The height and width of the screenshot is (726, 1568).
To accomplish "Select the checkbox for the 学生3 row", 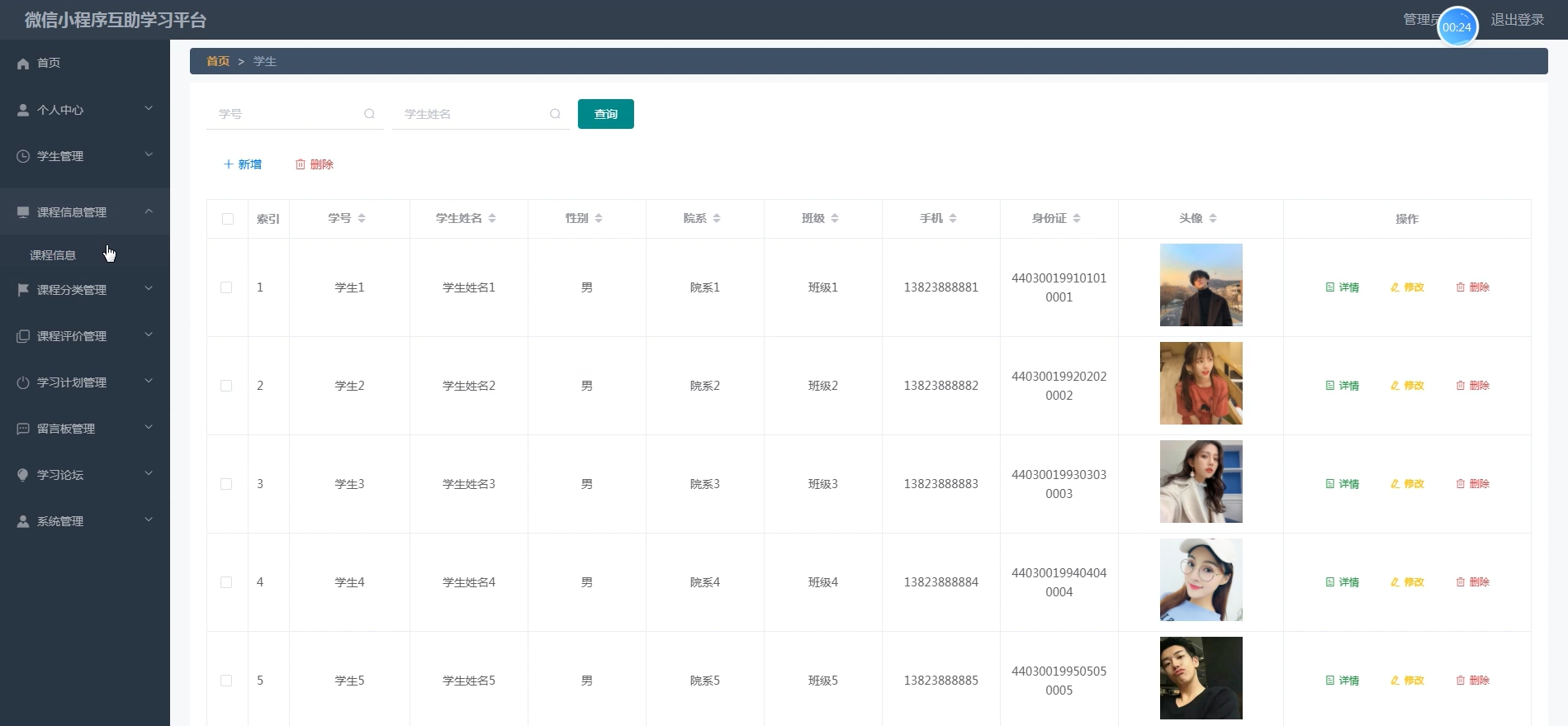I will (x=226, y=484).
